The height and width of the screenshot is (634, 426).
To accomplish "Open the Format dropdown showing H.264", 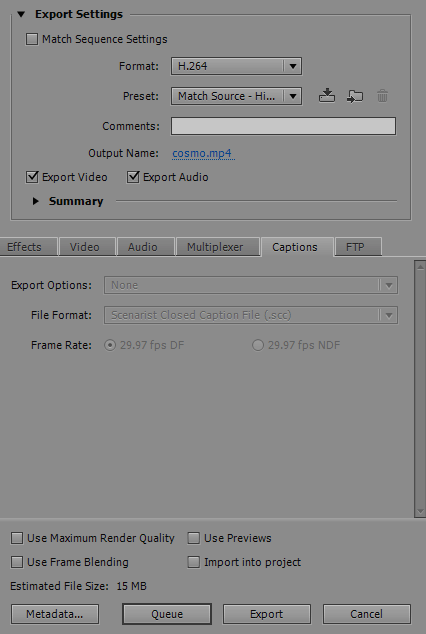I will 236,66.
